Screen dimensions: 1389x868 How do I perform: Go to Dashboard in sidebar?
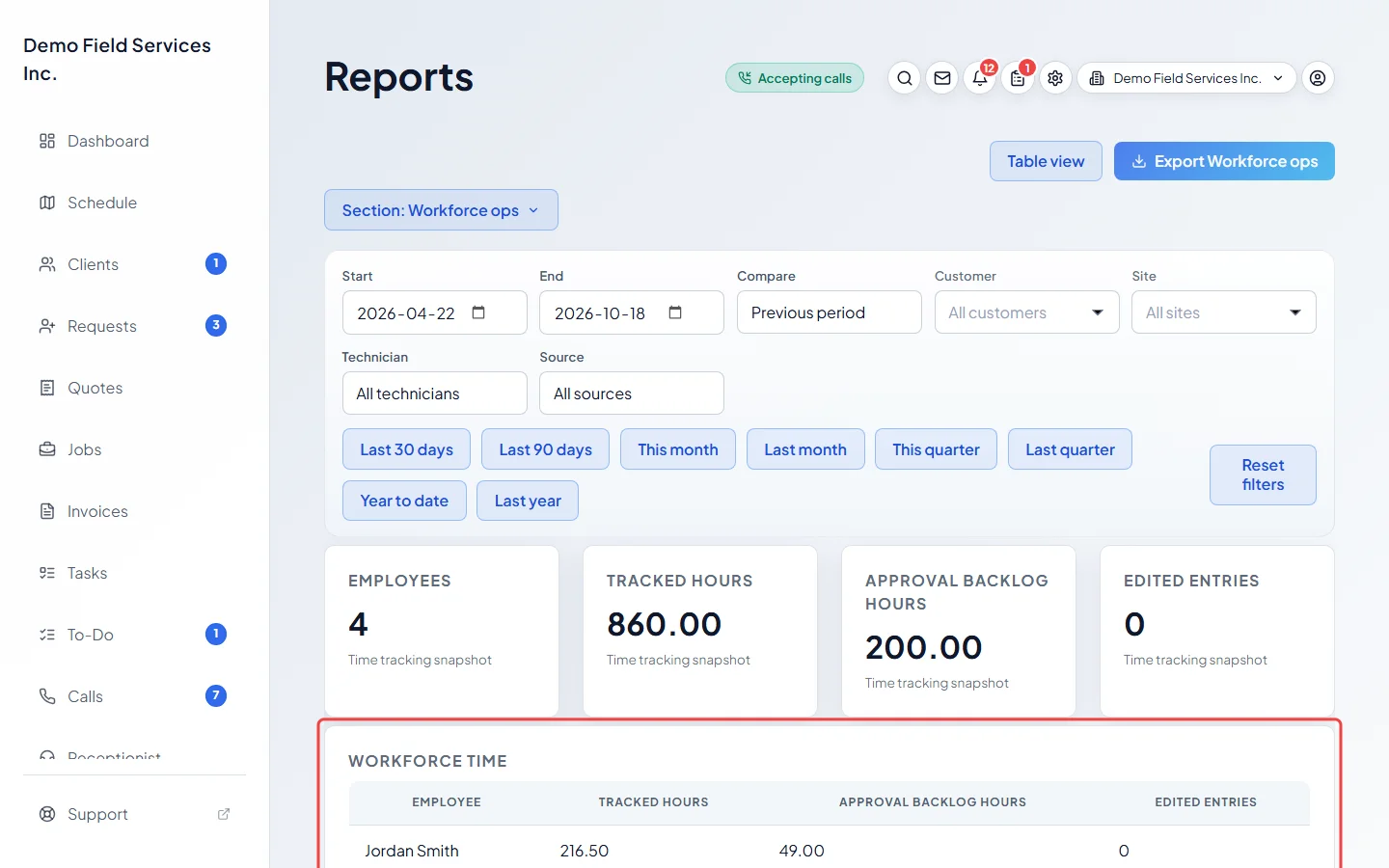pos(135,141)
